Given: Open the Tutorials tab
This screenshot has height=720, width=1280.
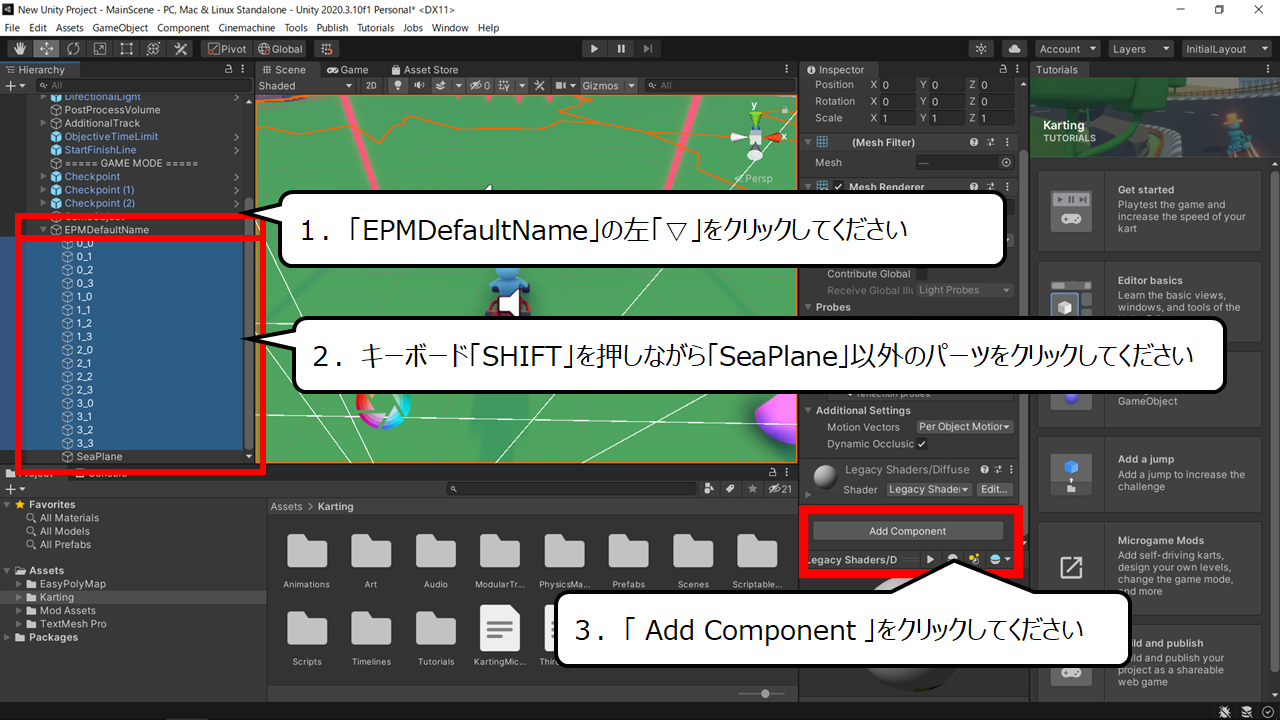Looking at the screenshot, I should pos(1057,70).
